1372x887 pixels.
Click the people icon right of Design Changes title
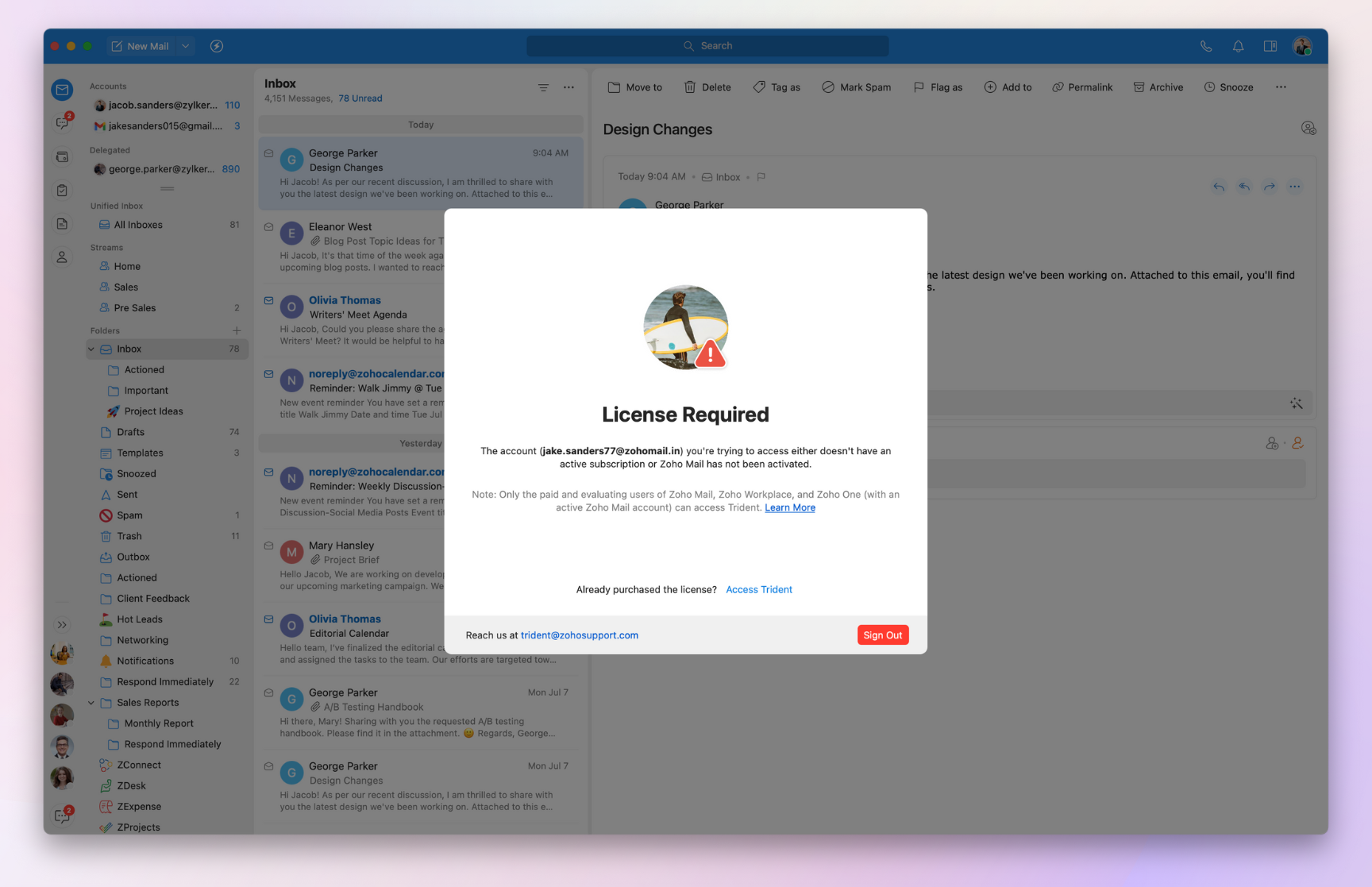[1308, 128]
